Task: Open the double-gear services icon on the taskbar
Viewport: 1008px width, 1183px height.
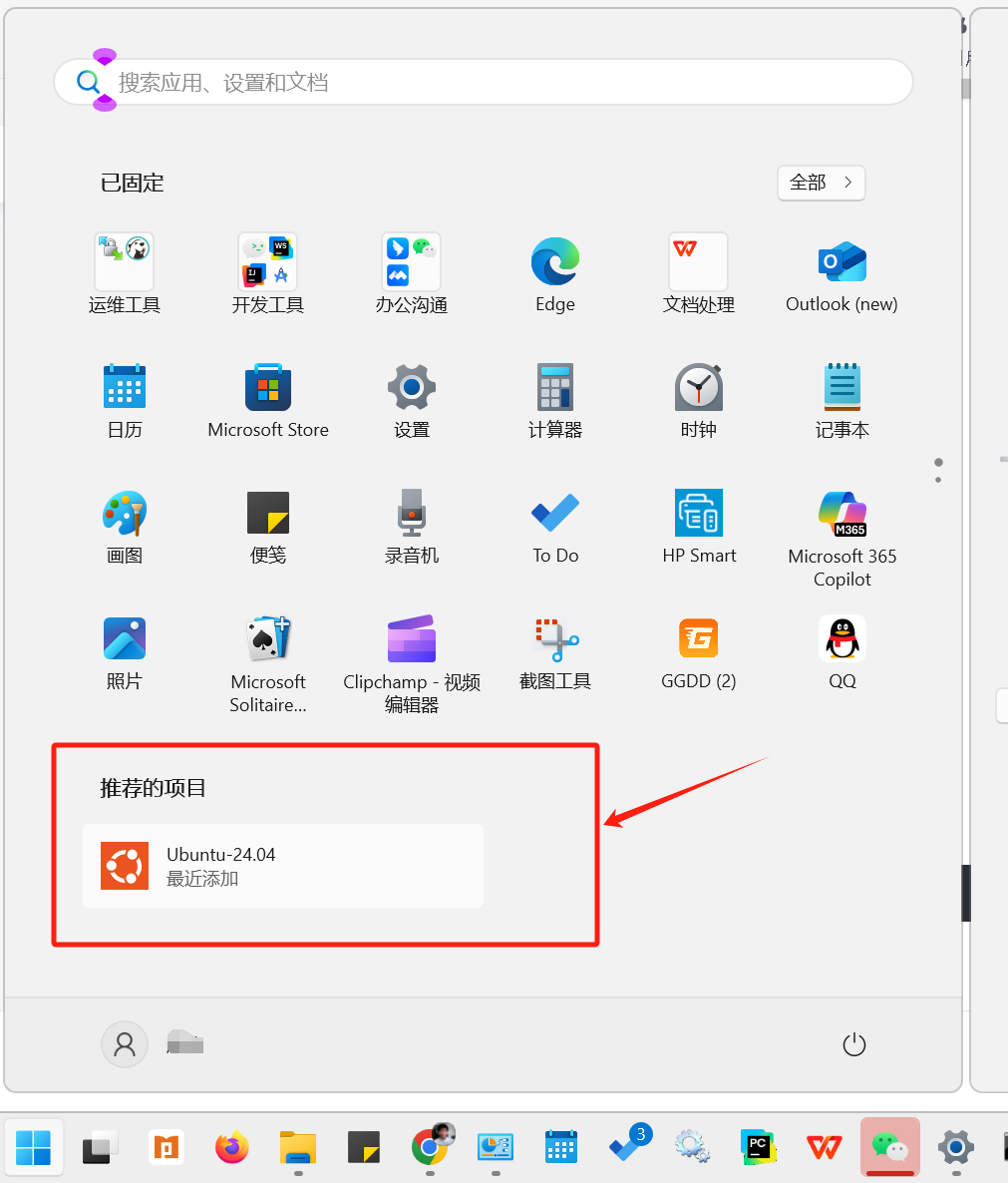Action: pos(692,1147)
